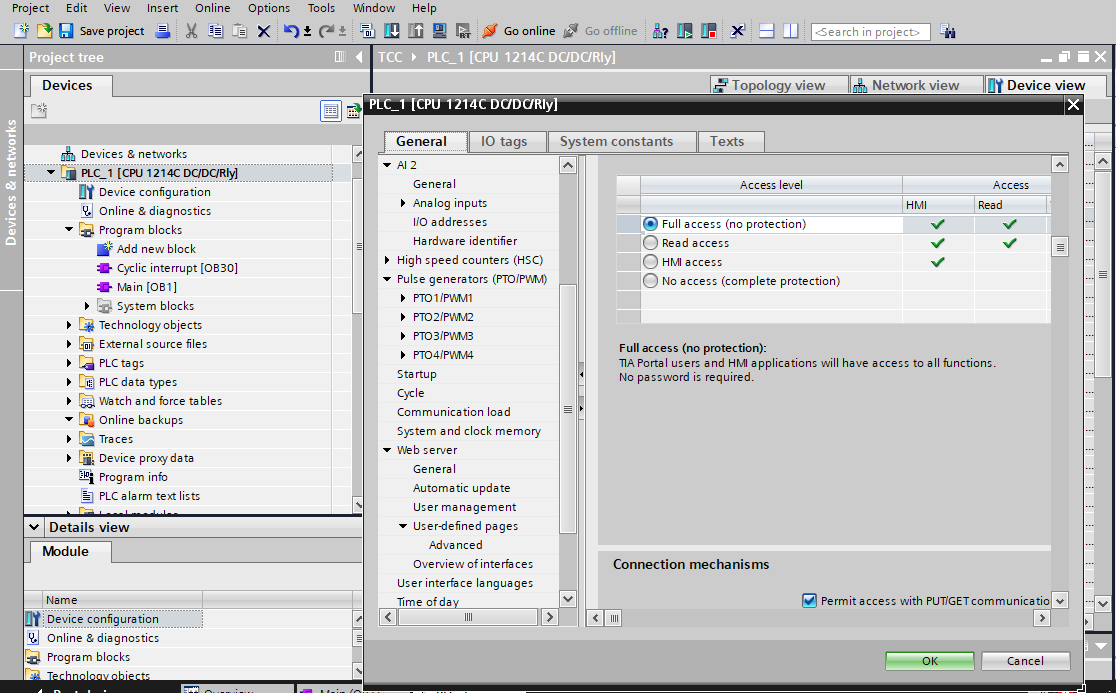1116x693 pixels.
Task: Create a new project via toolbar icon
Action: pyautogui.click(x=21, y=31)
